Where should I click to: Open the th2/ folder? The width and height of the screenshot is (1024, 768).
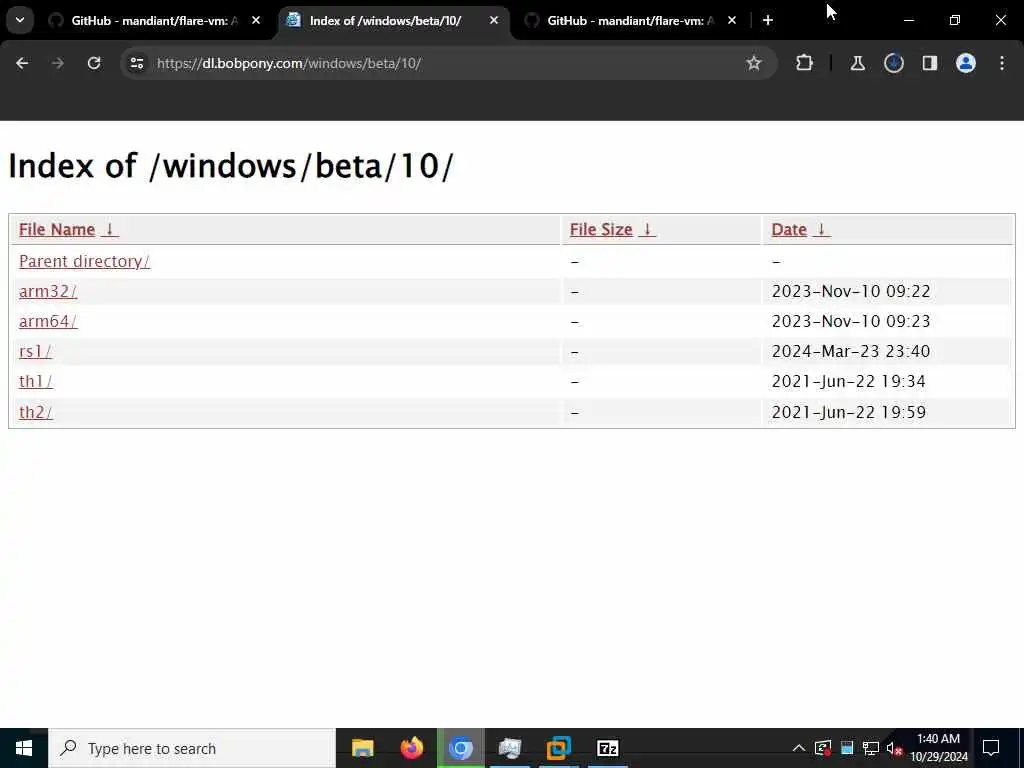click(x=35, y=412)
